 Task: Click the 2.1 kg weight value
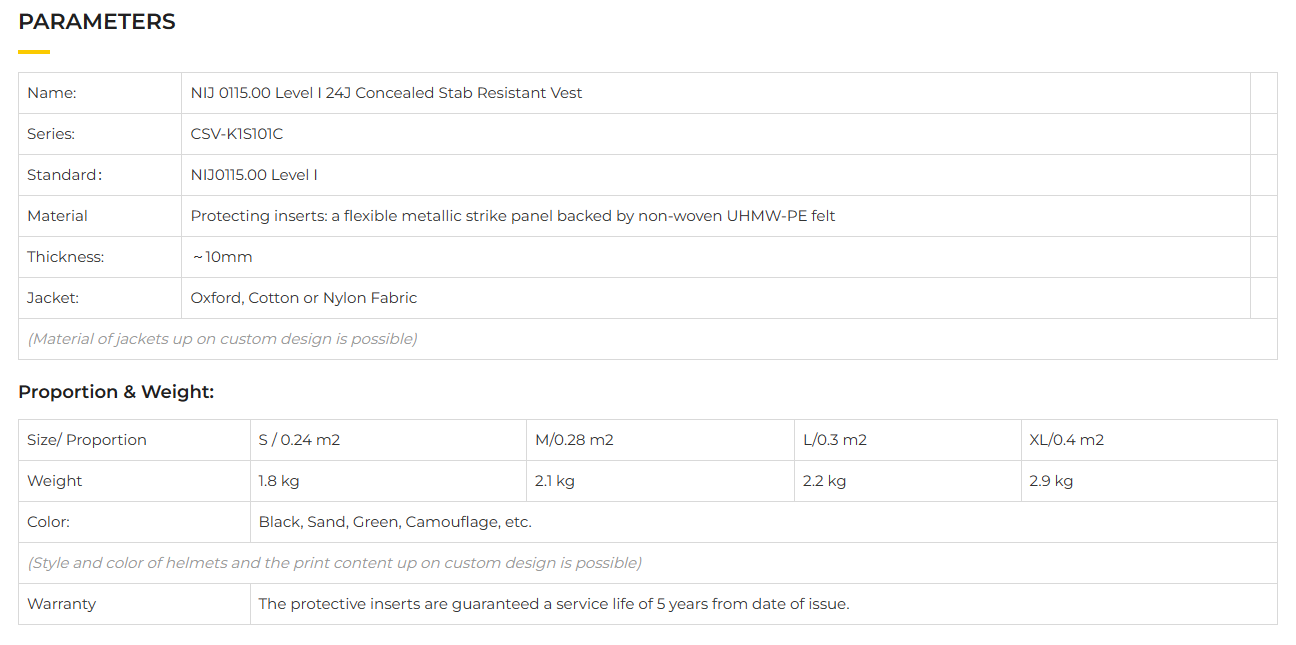555,481
